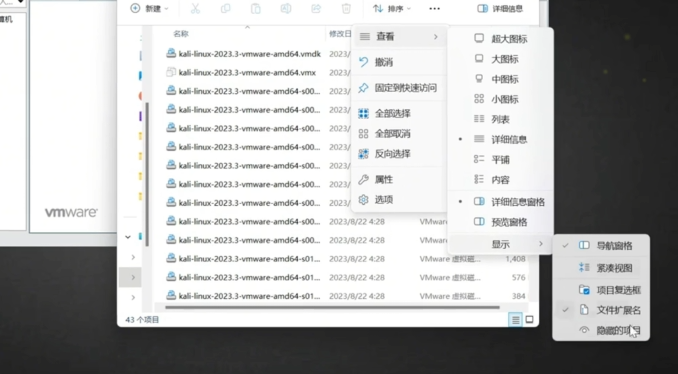Expand the highlighted navigation pane tree item

coord(133,277)
